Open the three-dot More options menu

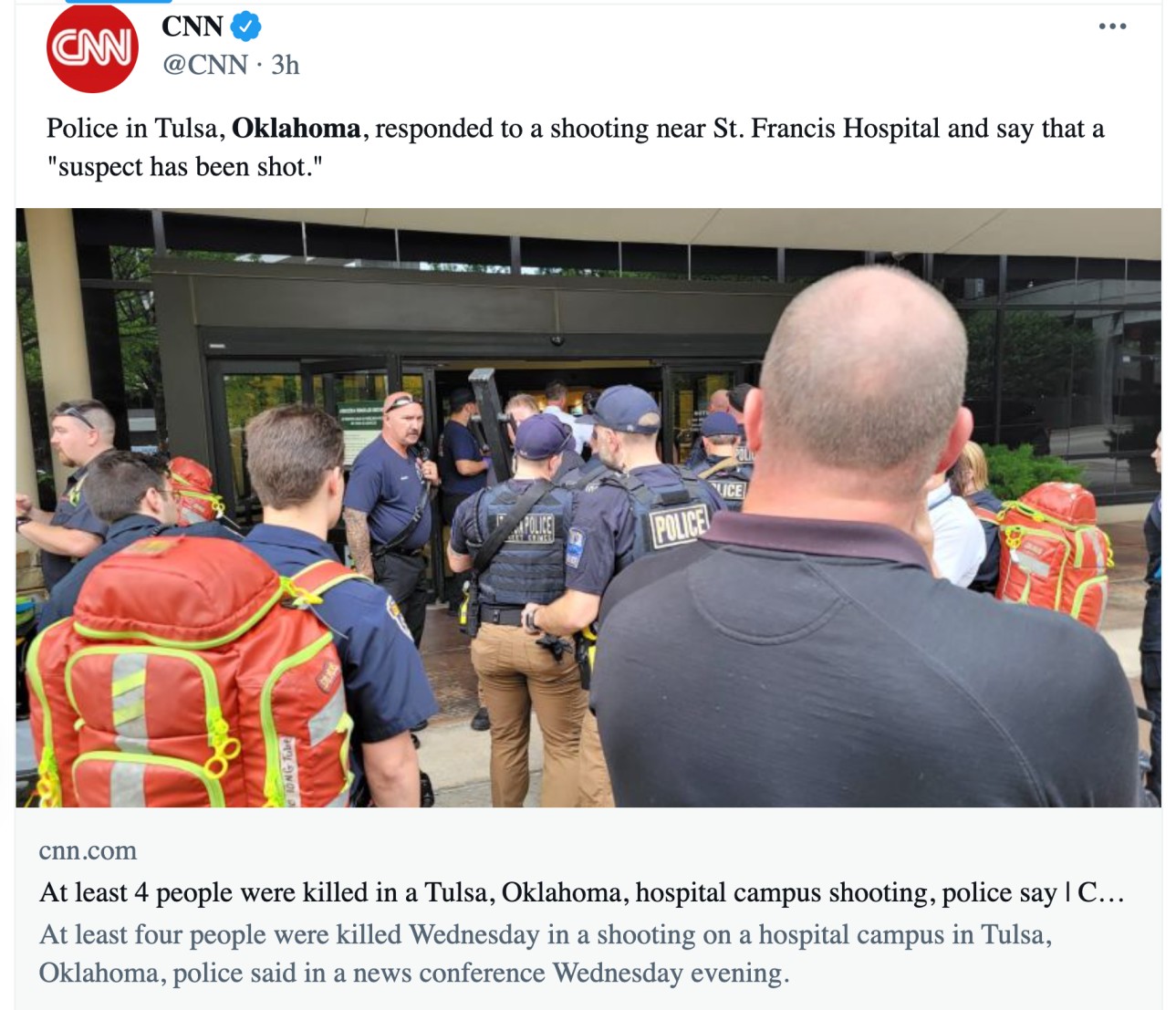click(1112, 26)
